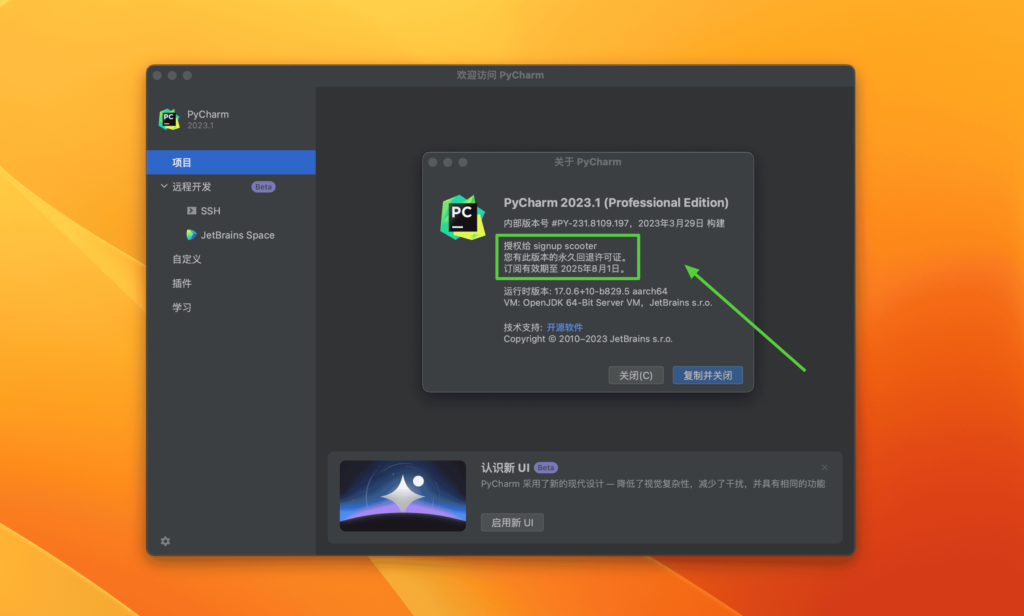Viewport: 1024px width, 616px height.
Task: Open settings via the gear icon
Action: (x=165, y=540)
